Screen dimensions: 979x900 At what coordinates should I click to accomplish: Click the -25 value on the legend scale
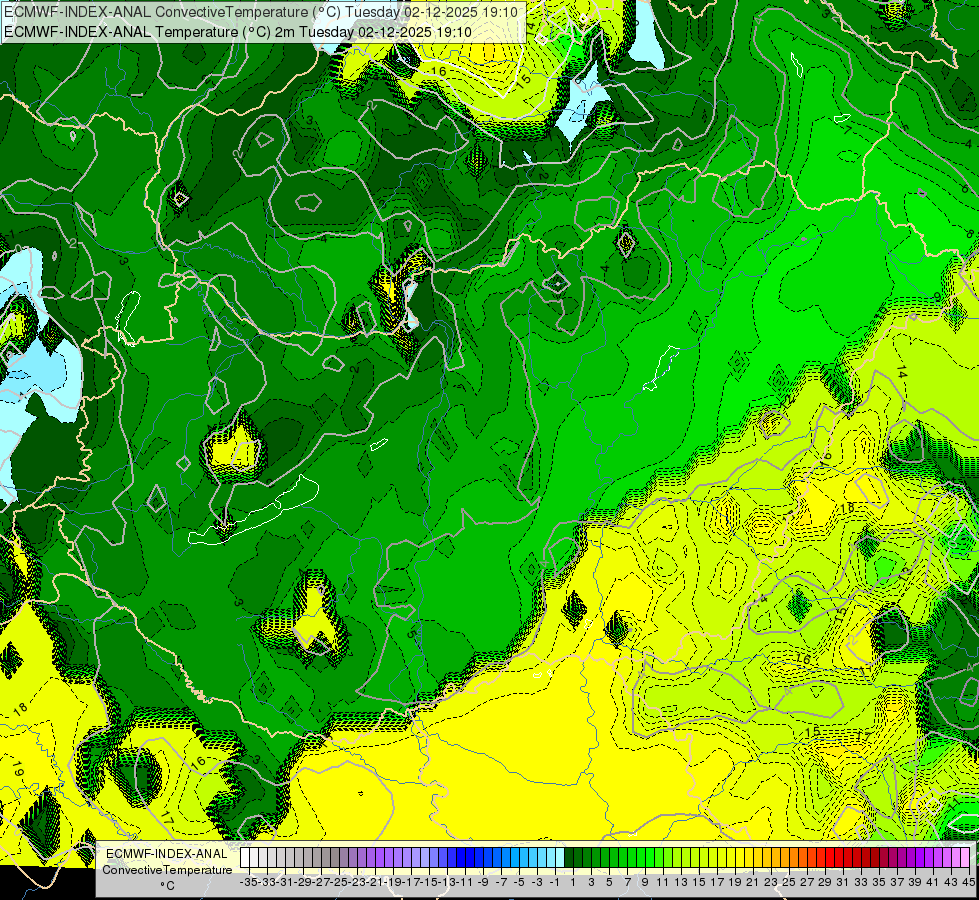pos(339,882)
